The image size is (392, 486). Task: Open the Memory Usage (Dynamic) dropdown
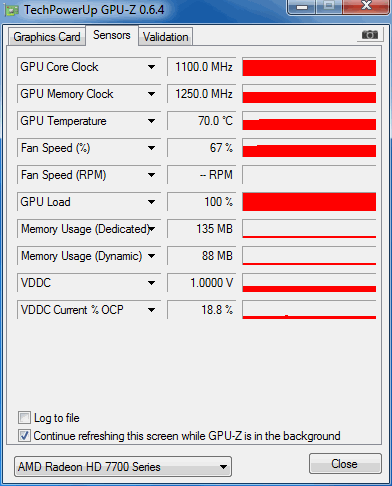pos(151,256)
